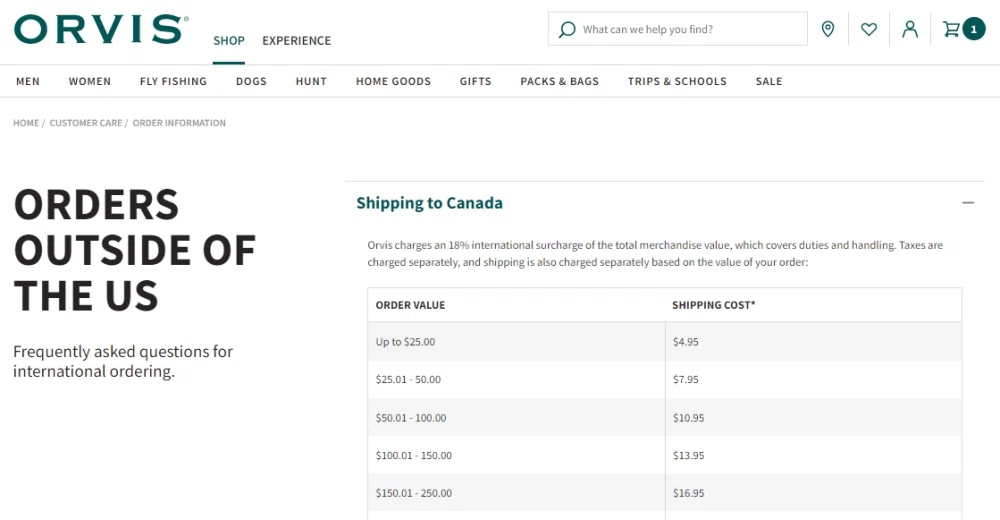Open the store locator pin icon
Image resolution: width=1000 pixels, height=520 pixels.
[x=827, y=29]
